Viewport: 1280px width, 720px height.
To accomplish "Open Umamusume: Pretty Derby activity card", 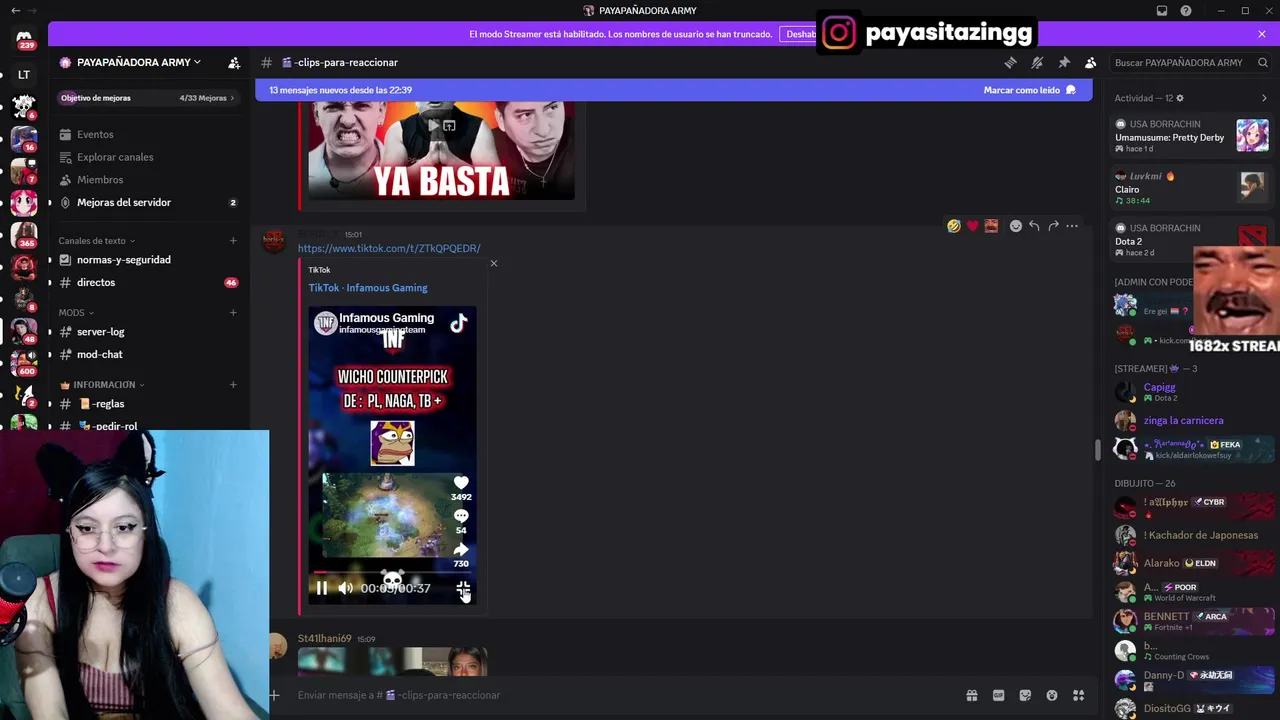I will click(1192, 136).
